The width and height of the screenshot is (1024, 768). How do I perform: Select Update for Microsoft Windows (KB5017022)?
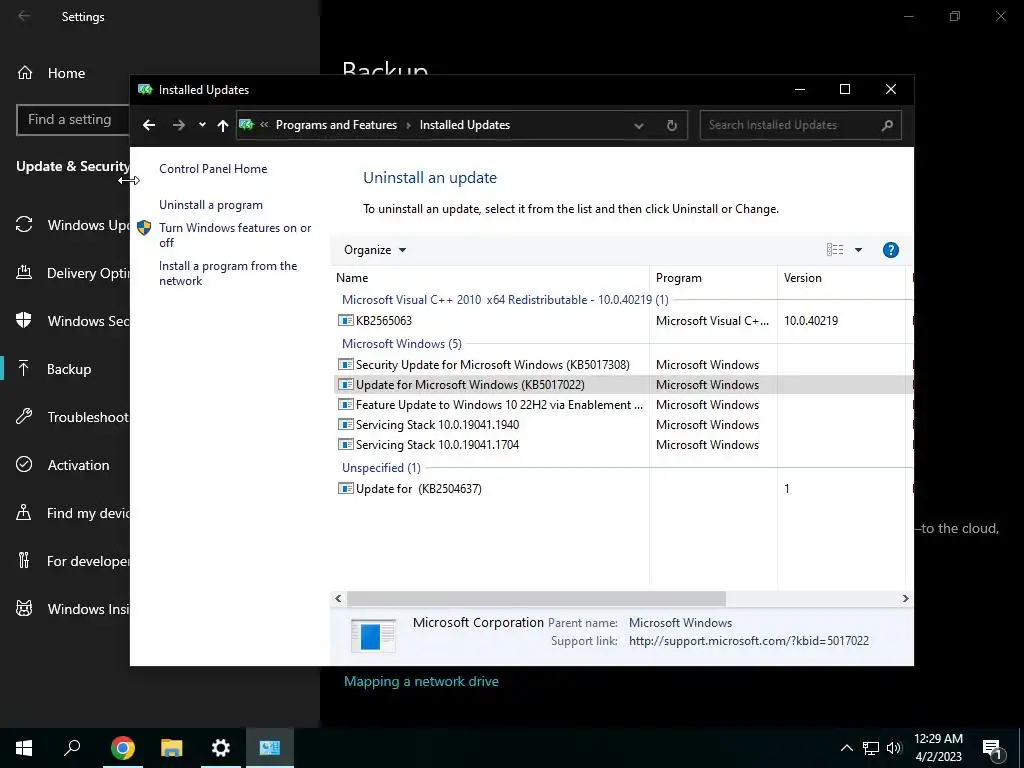[622, 385]
